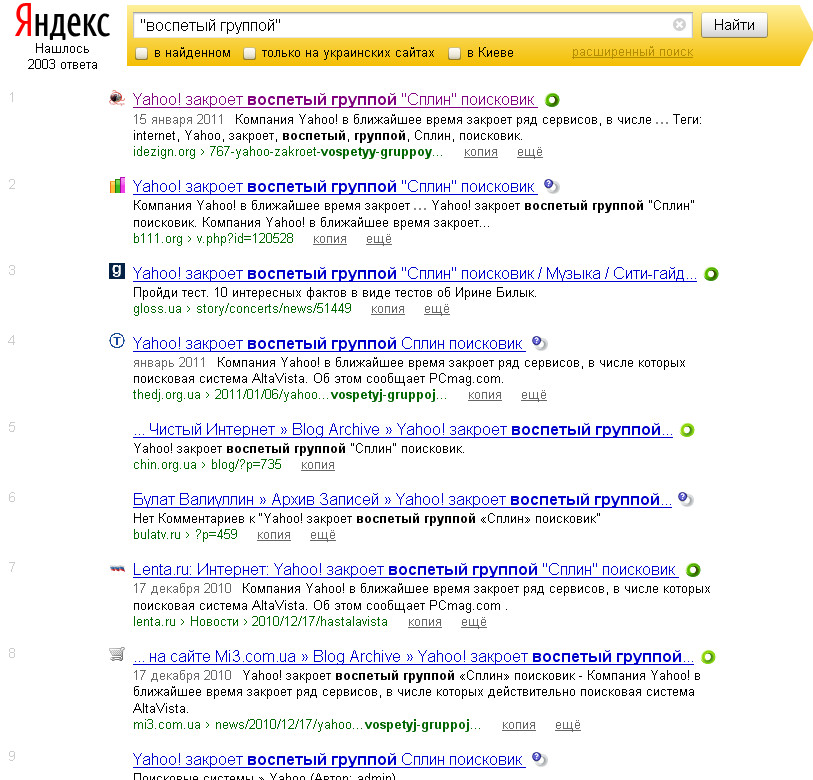The width and height of the screenshot is (813, 780).
Task: Open 'копия' for mi3.com.ua result
Action: coord(518,725)
